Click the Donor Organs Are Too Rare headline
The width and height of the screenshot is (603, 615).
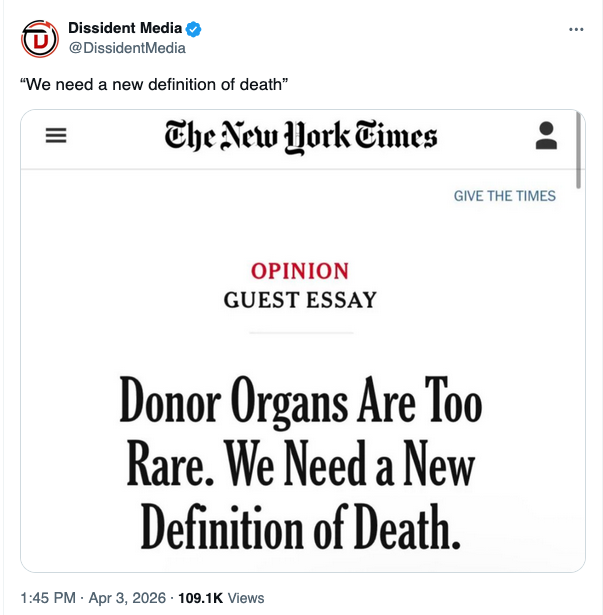301,402
